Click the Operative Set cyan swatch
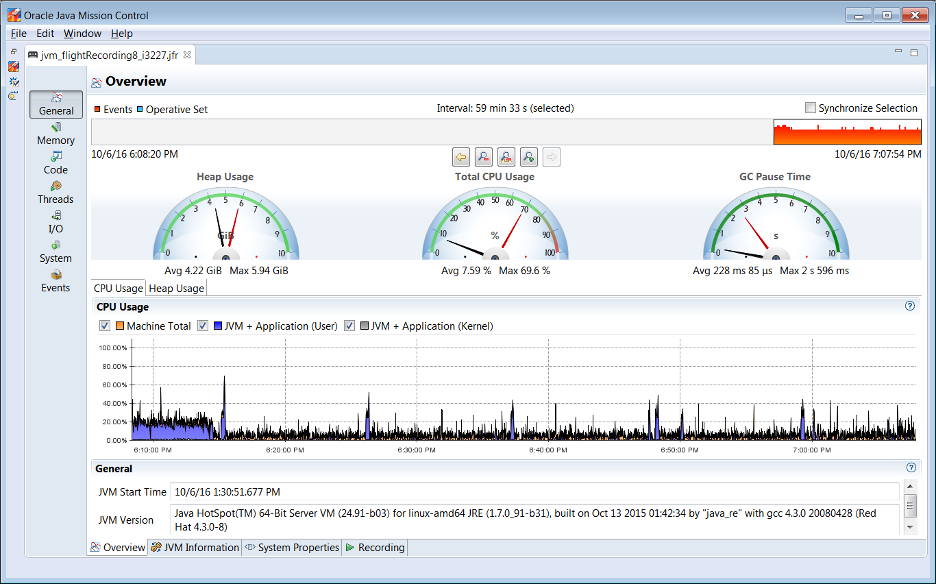 pos(140,109)
